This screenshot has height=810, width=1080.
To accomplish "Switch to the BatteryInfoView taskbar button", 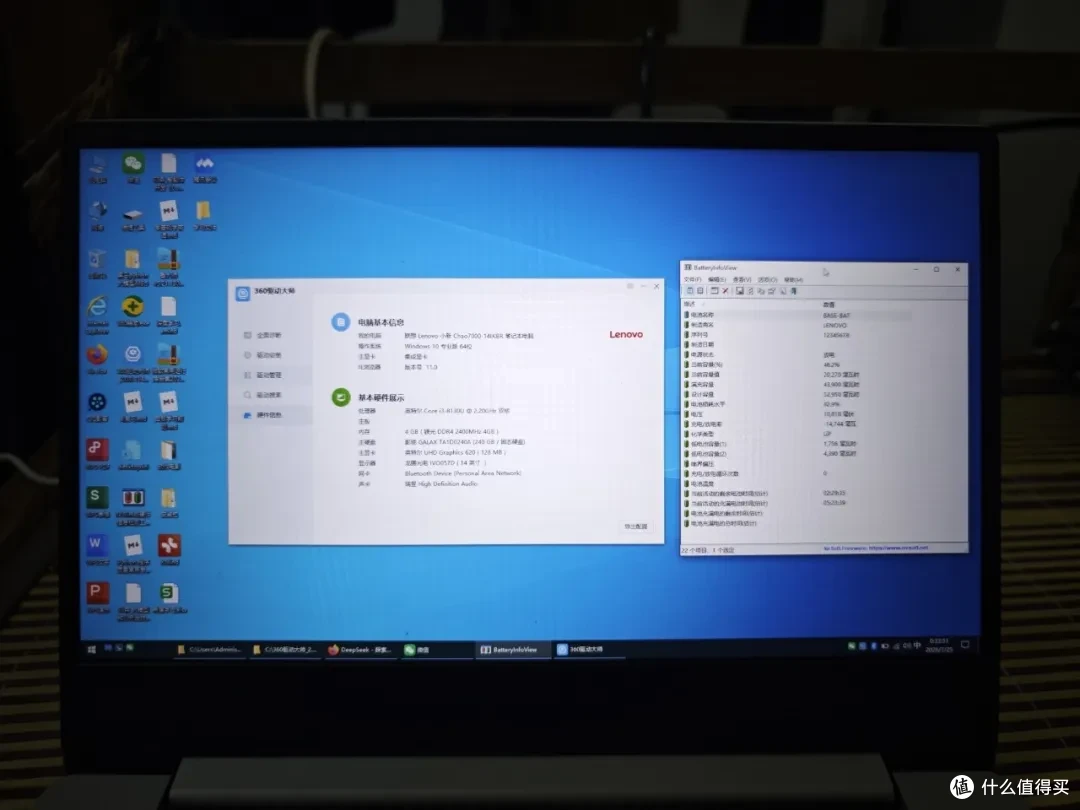I will [512, 650].
